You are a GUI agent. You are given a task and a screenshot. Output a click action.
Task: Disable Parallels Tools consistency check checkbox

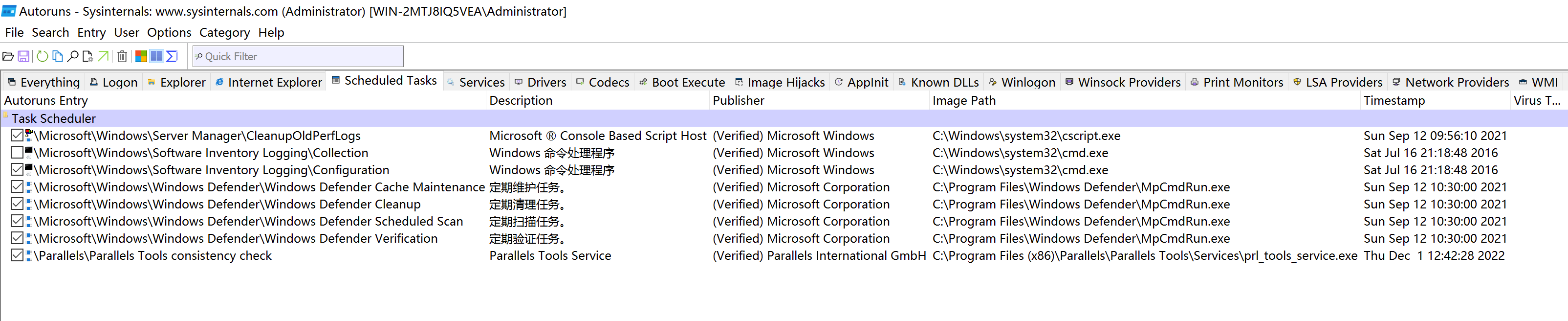pyautogui.click(x=17, y=256)
